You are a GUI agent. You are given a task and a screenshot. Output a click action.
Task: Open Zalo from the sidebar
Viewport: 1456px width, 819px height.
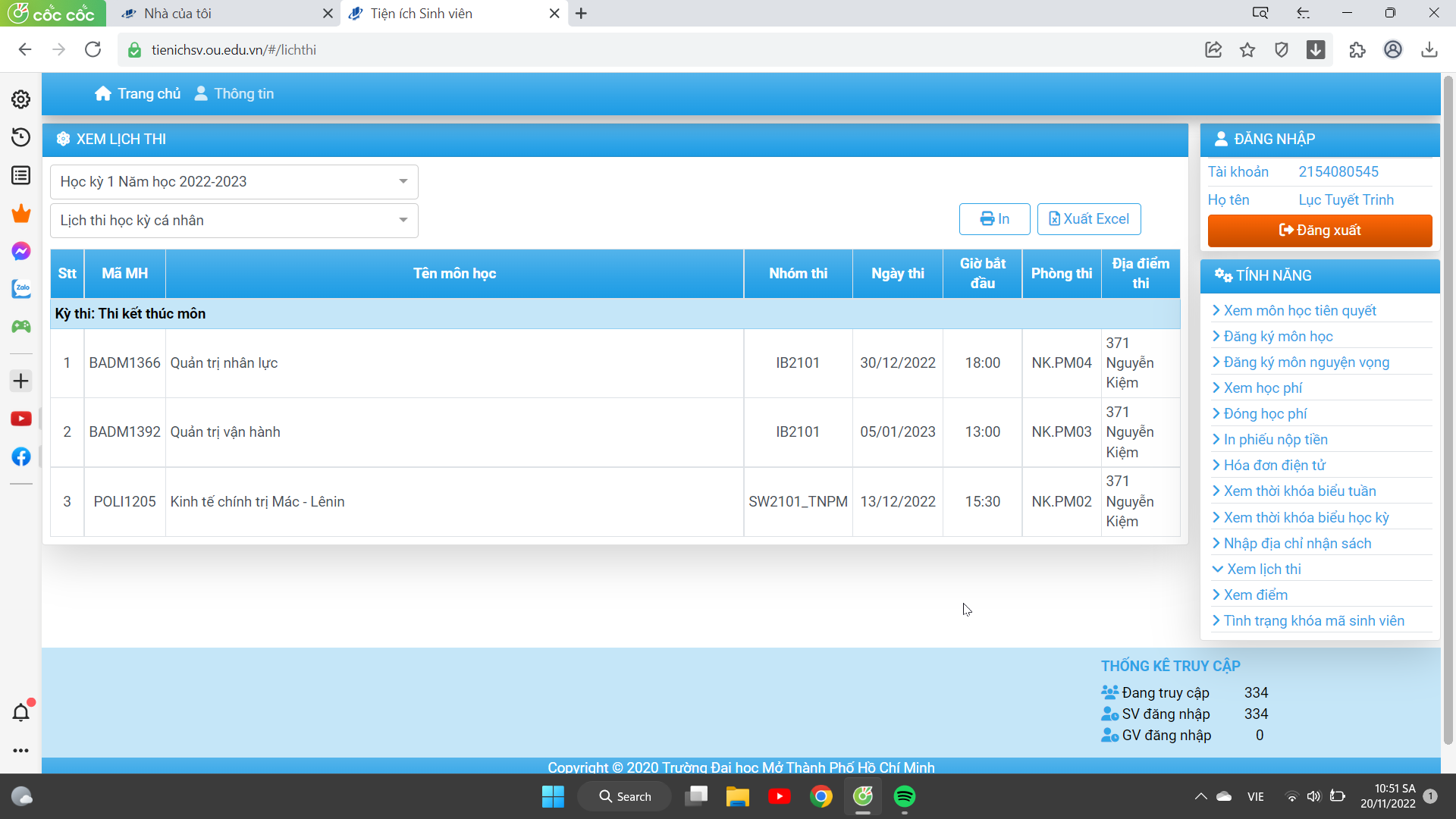coord(20,289)
